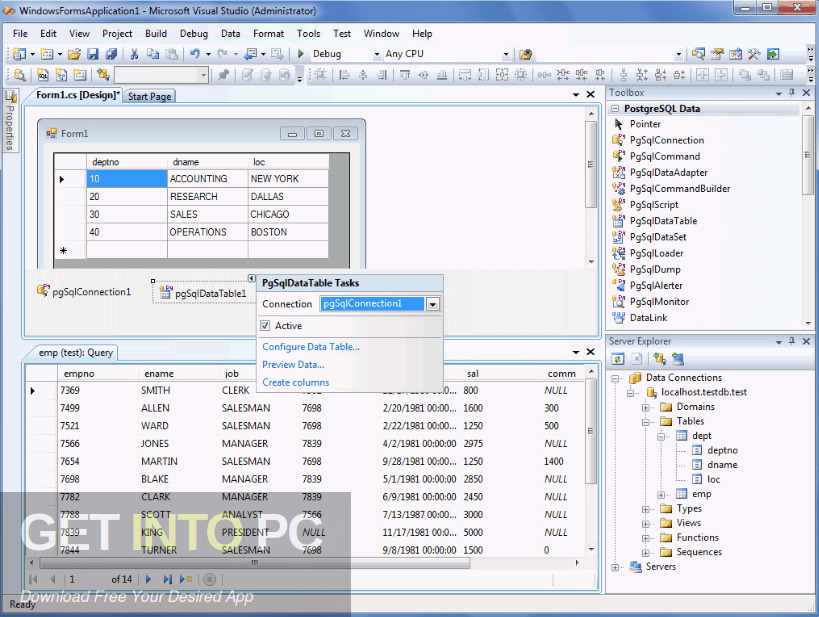Pin the Toolbox panel

(792, 92)
